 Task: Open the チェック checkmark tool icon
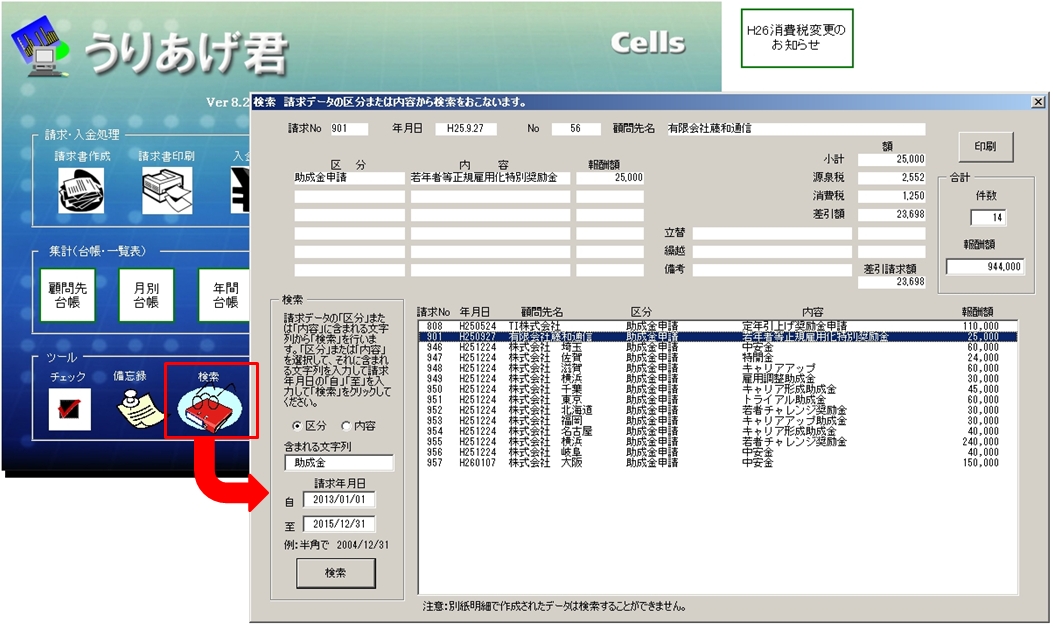(69, 408)
